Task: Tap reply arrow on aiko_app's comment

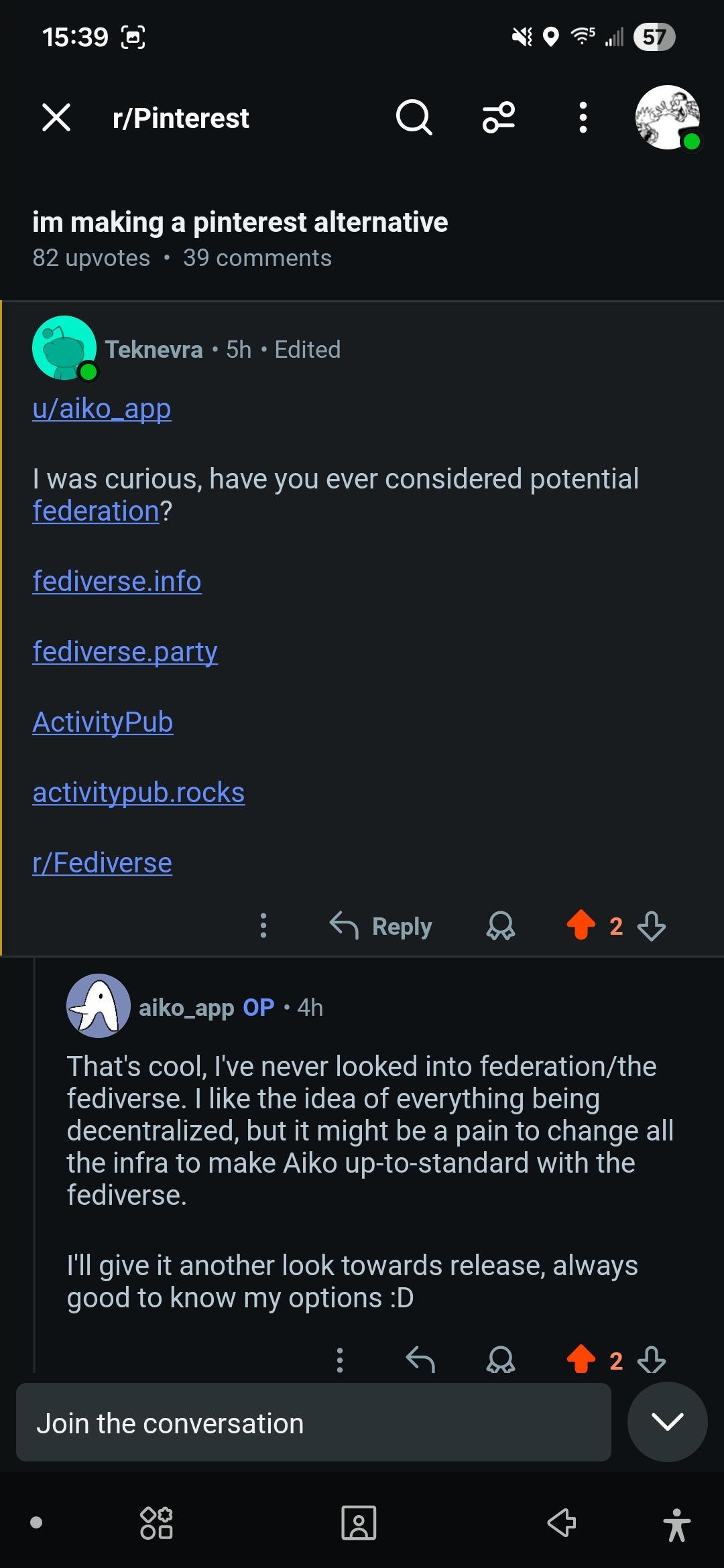Action: click(x=420, y=1360)
